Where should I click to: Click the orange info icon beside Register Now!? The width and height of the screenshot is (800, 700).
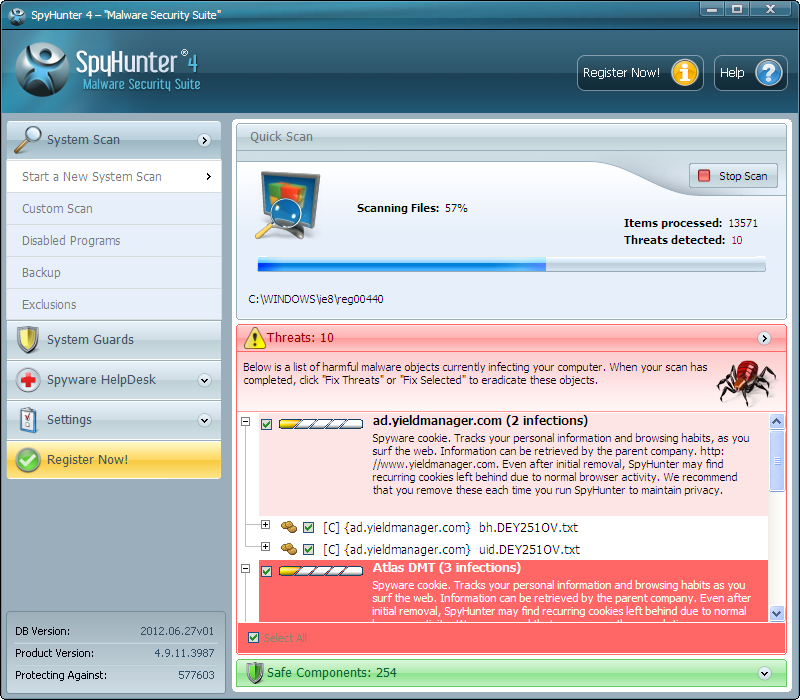684,73
